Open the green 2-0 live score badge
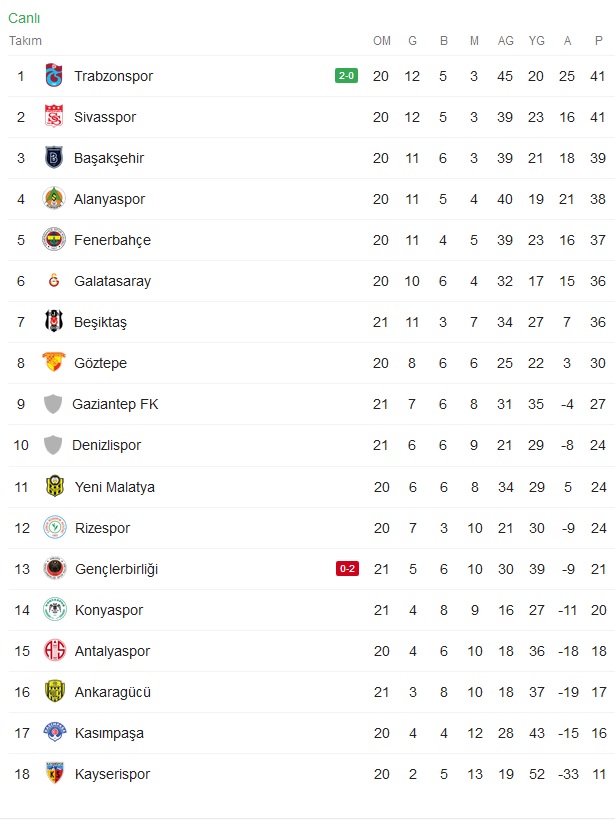615x832 pixels. click(x=347, y=76)
